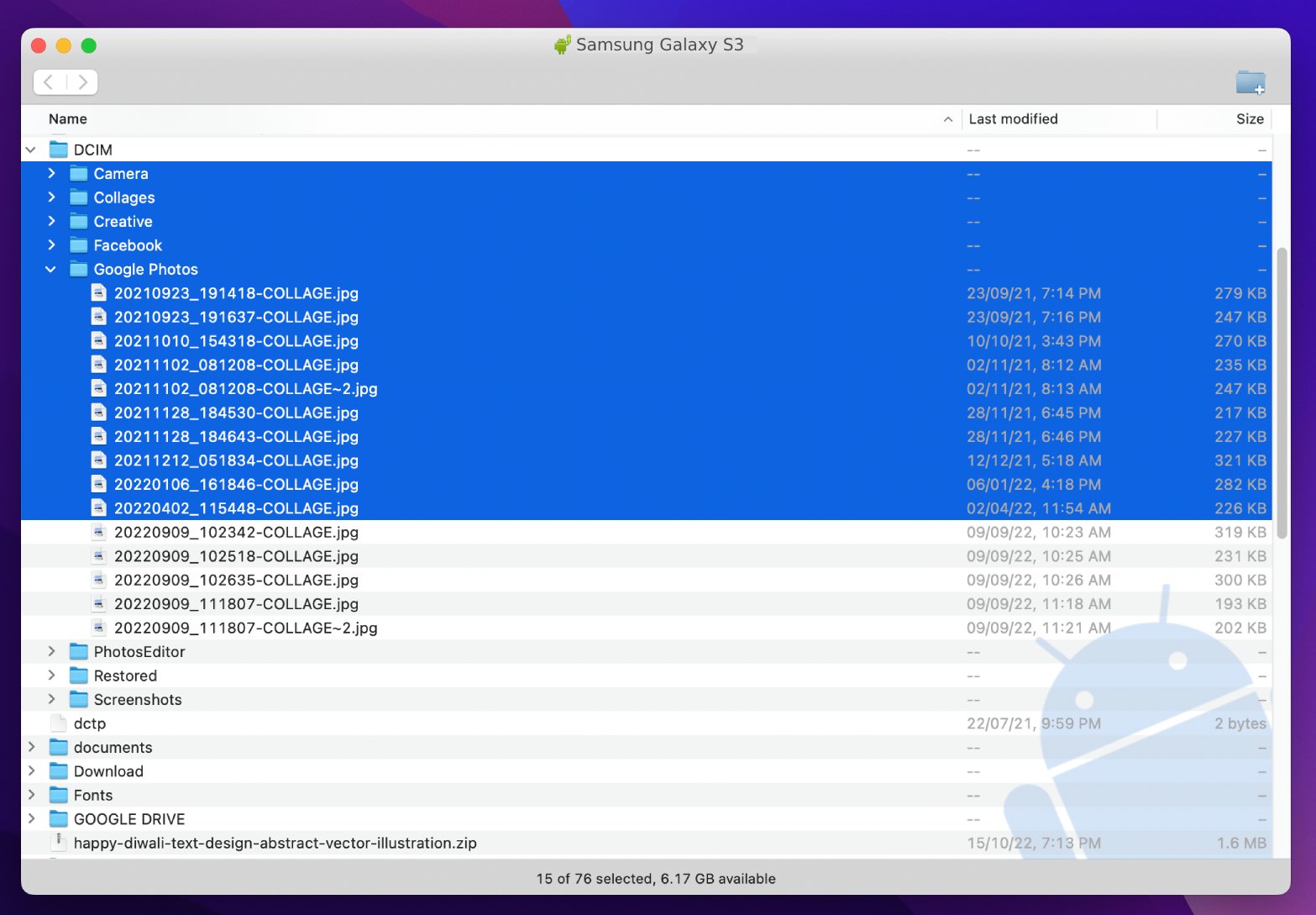The height and width of the screenshot is (915, 1316).
Task: Select file 20220106_161846-COLLAGE.jpg
Action: (236, 484)
